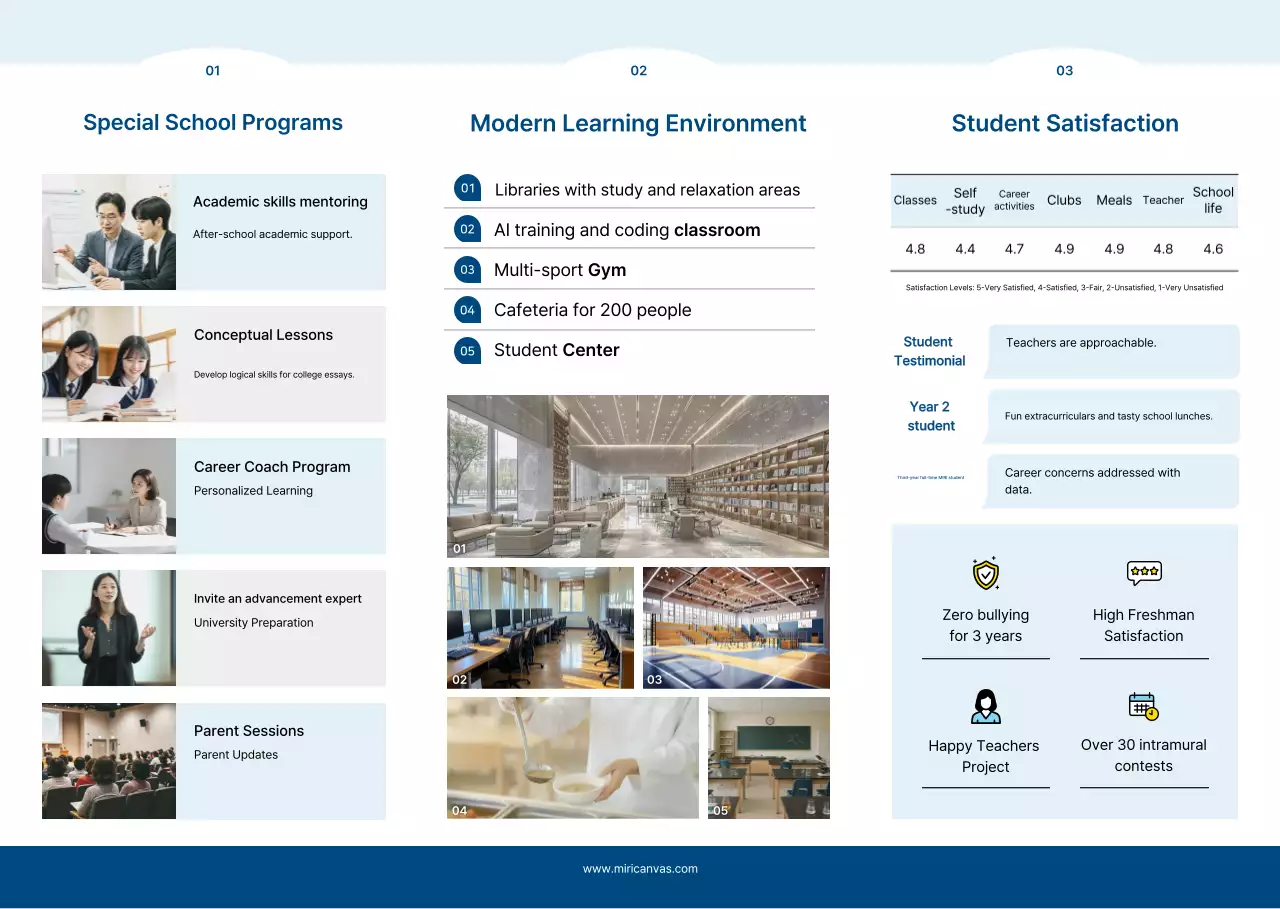Image resolution: width=1280 pixels, height=909 pixels.
Task: Select the 01 badge beside Libraries
Action: tap(467, 188)
